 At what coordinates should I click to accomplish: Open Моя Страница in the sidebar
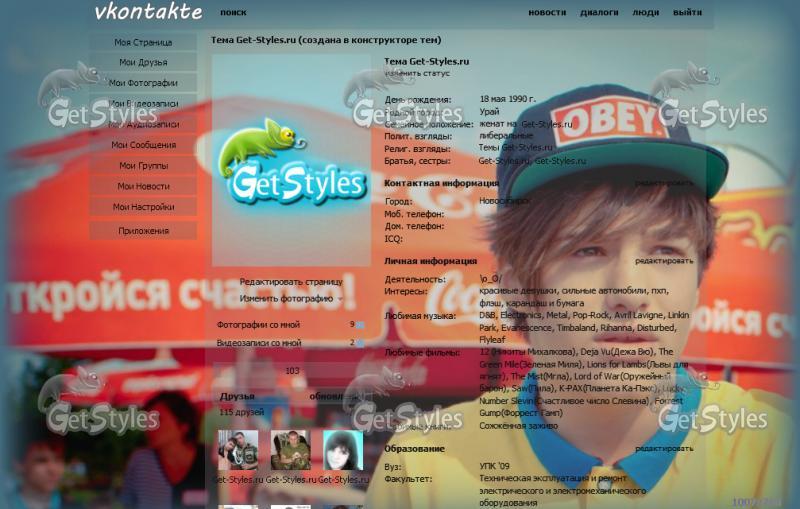coord(143,42)
